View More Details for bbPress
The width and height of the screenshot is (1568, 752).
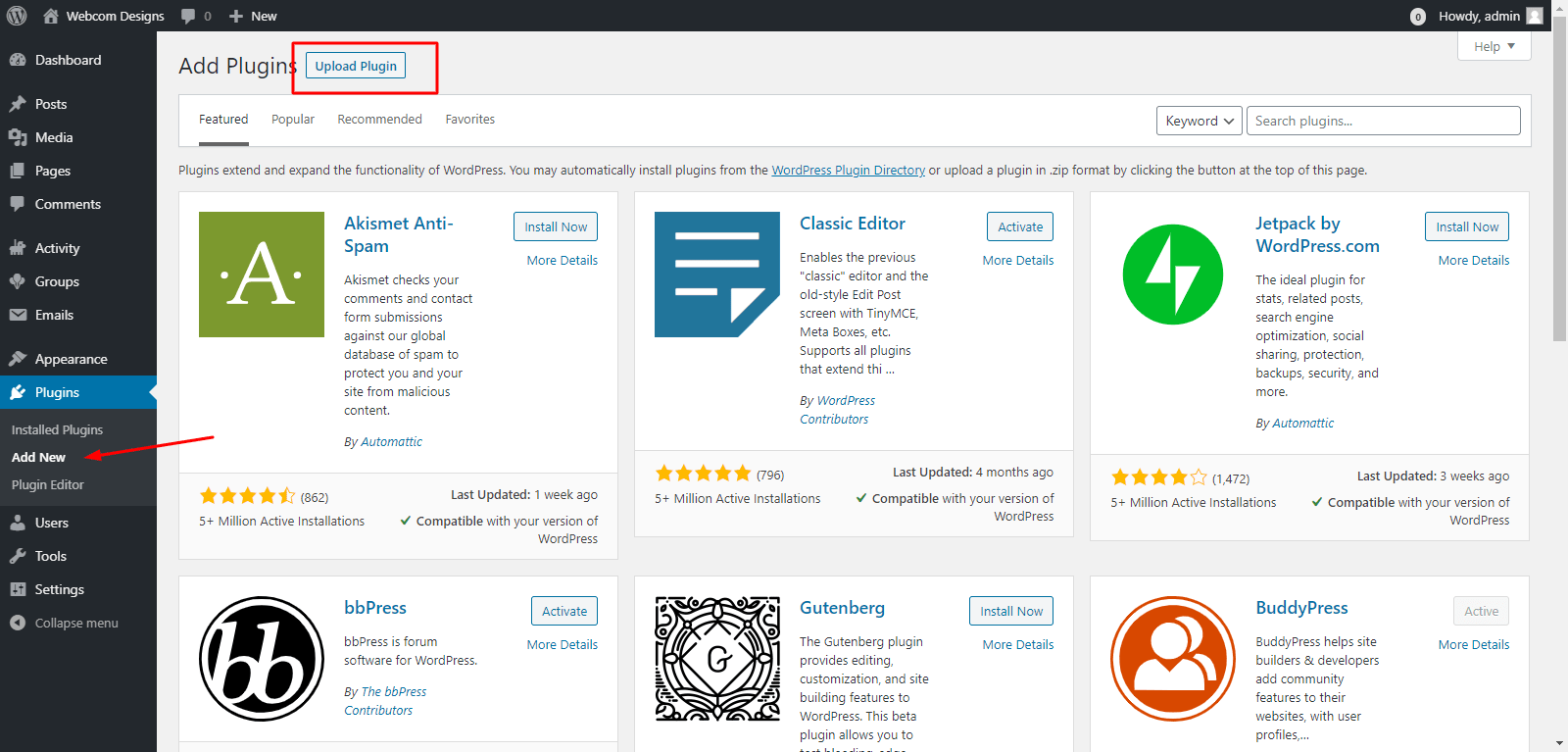click(563, 644)
